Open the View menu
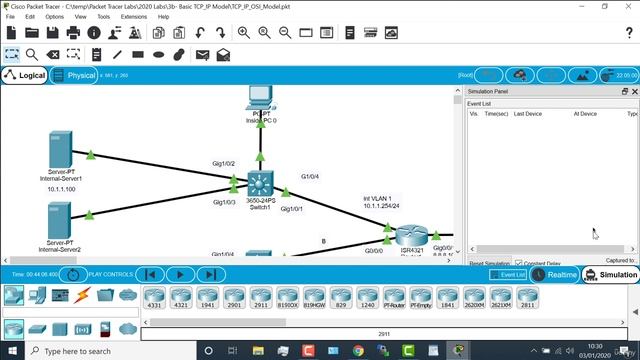Screen dimensions: 640x360 pyautogui.click(x=80, y=17)
